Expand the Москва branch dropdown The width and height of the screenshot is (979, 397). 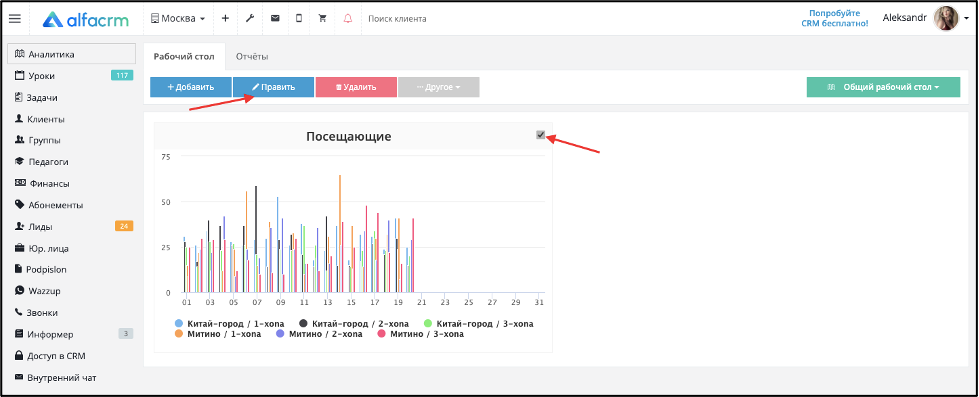pos(178,19)
